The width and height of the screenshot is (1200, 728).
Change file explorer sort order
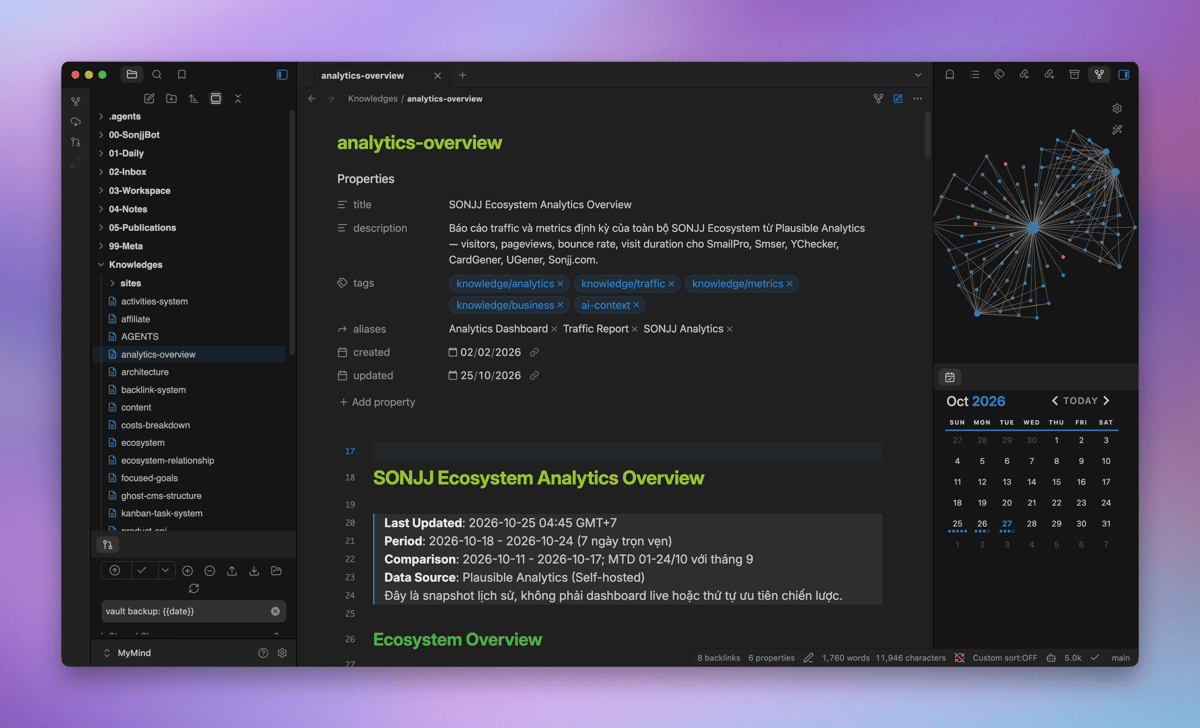click(193, 99)
